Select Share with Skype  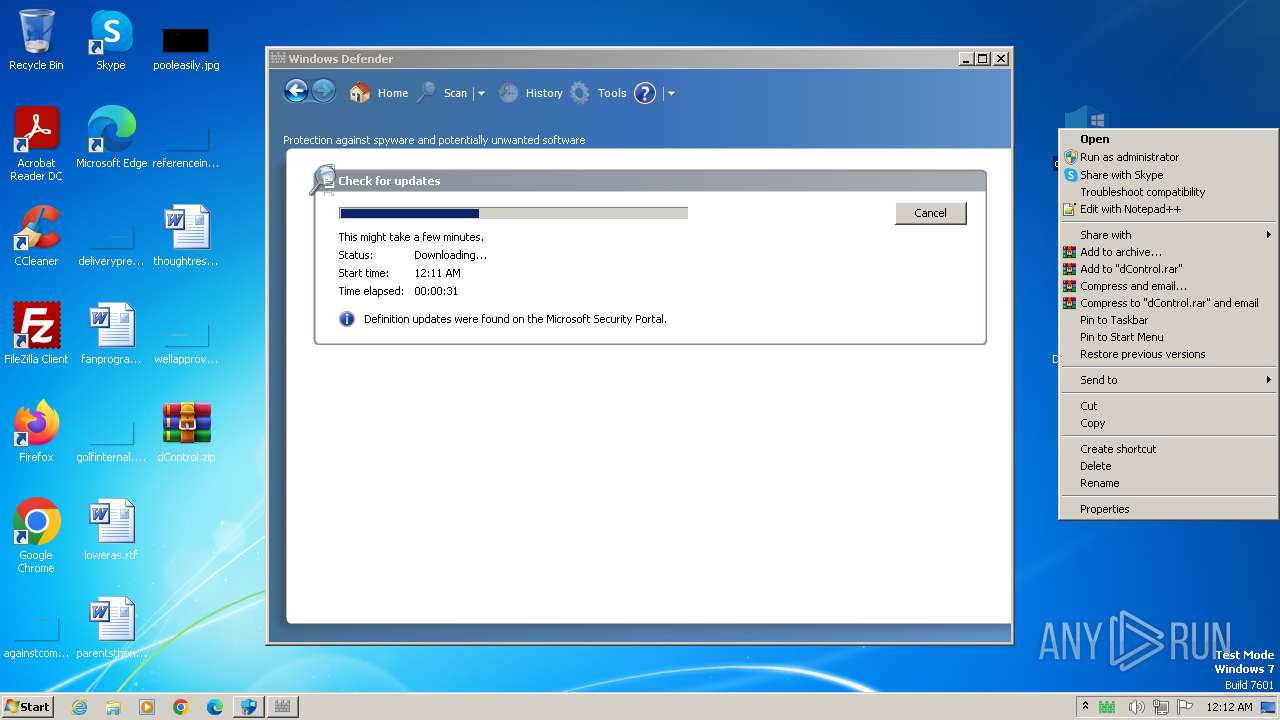1168,175
